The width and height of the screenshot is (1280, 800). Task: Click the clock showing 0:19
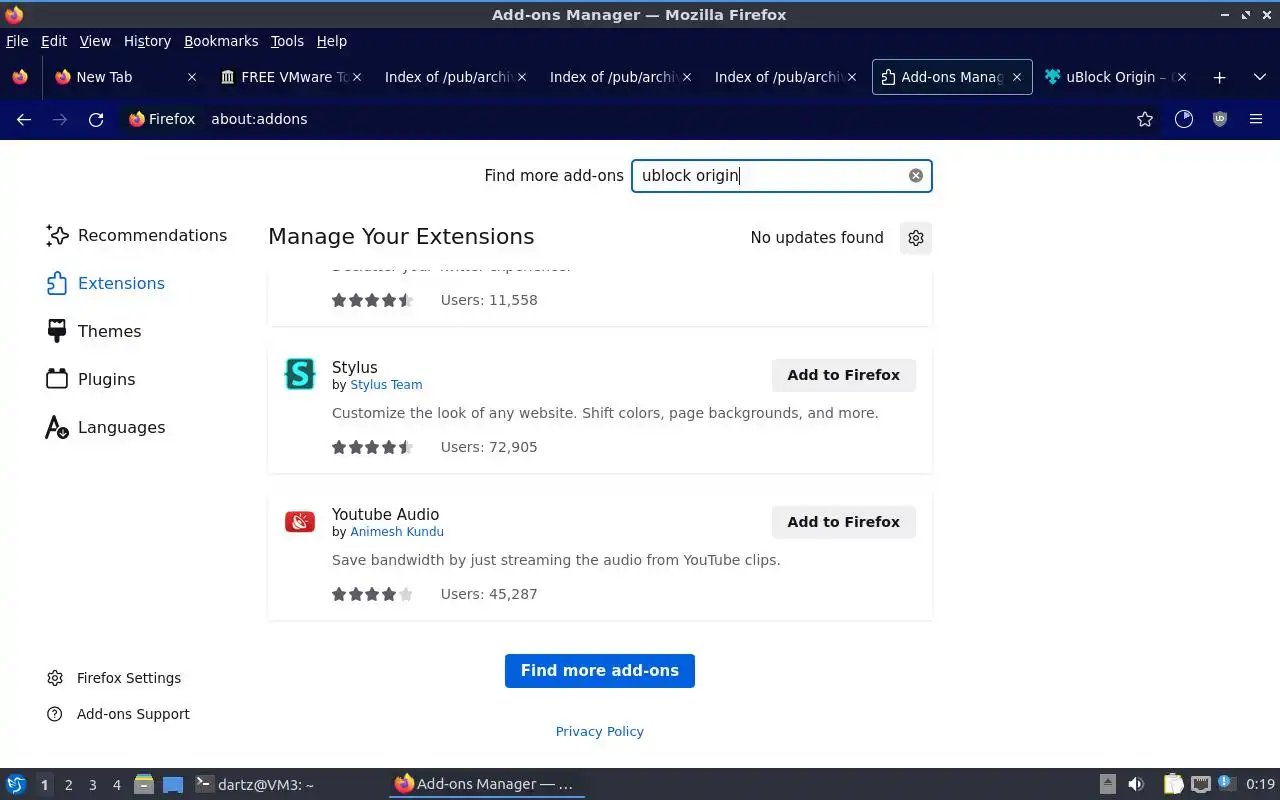click(x=1260, y=784)
